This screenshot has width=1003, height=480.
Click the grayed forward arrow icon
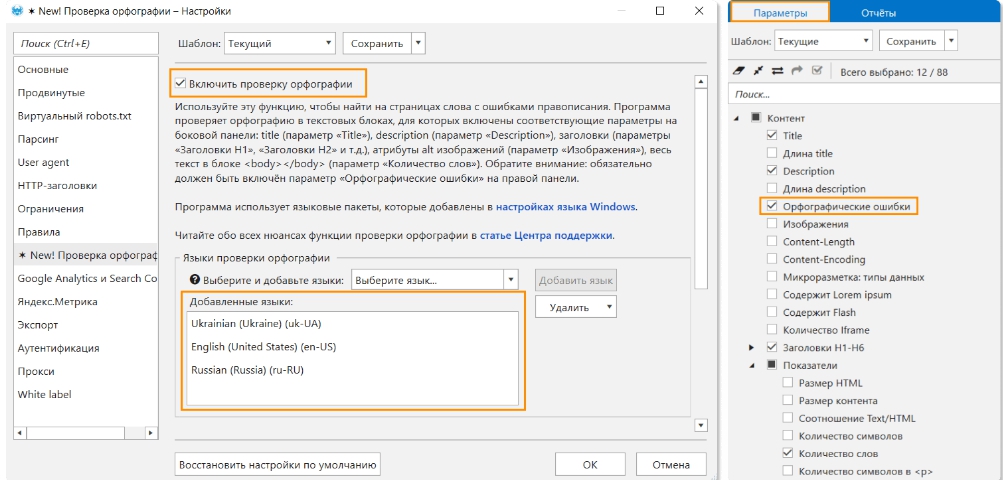[x=797, y=71]
